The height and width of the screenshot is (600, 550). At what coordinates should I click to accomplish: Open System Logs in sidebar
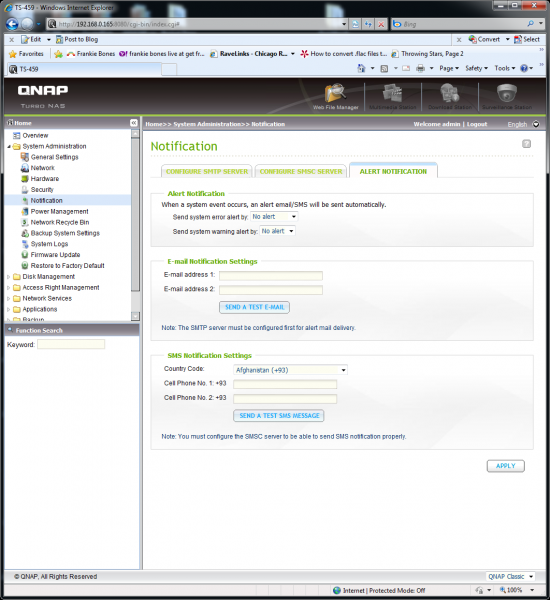point(49,244)
